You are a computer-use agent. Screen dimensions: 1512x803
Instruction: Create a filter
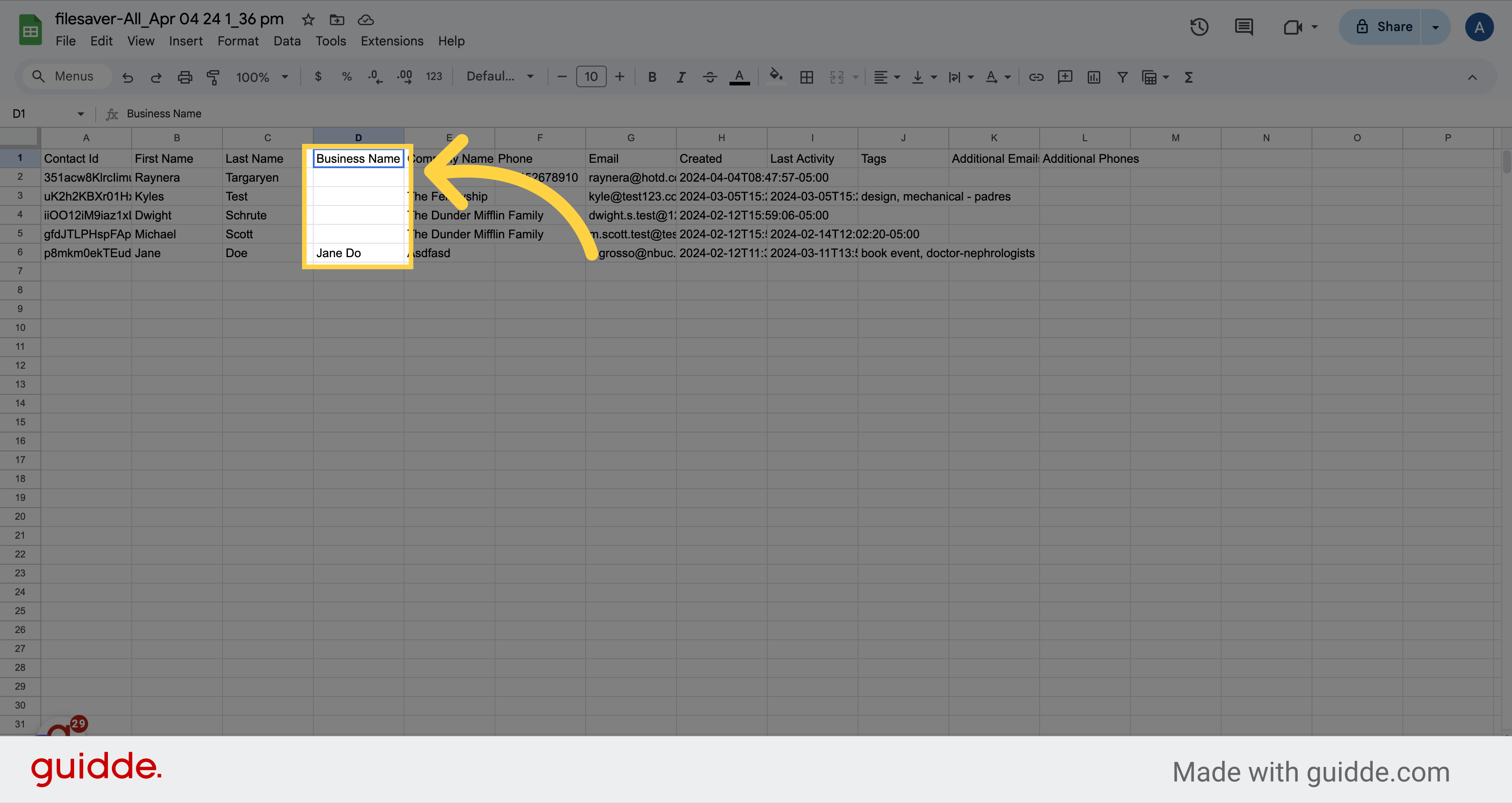click(x=1122, y=77)
